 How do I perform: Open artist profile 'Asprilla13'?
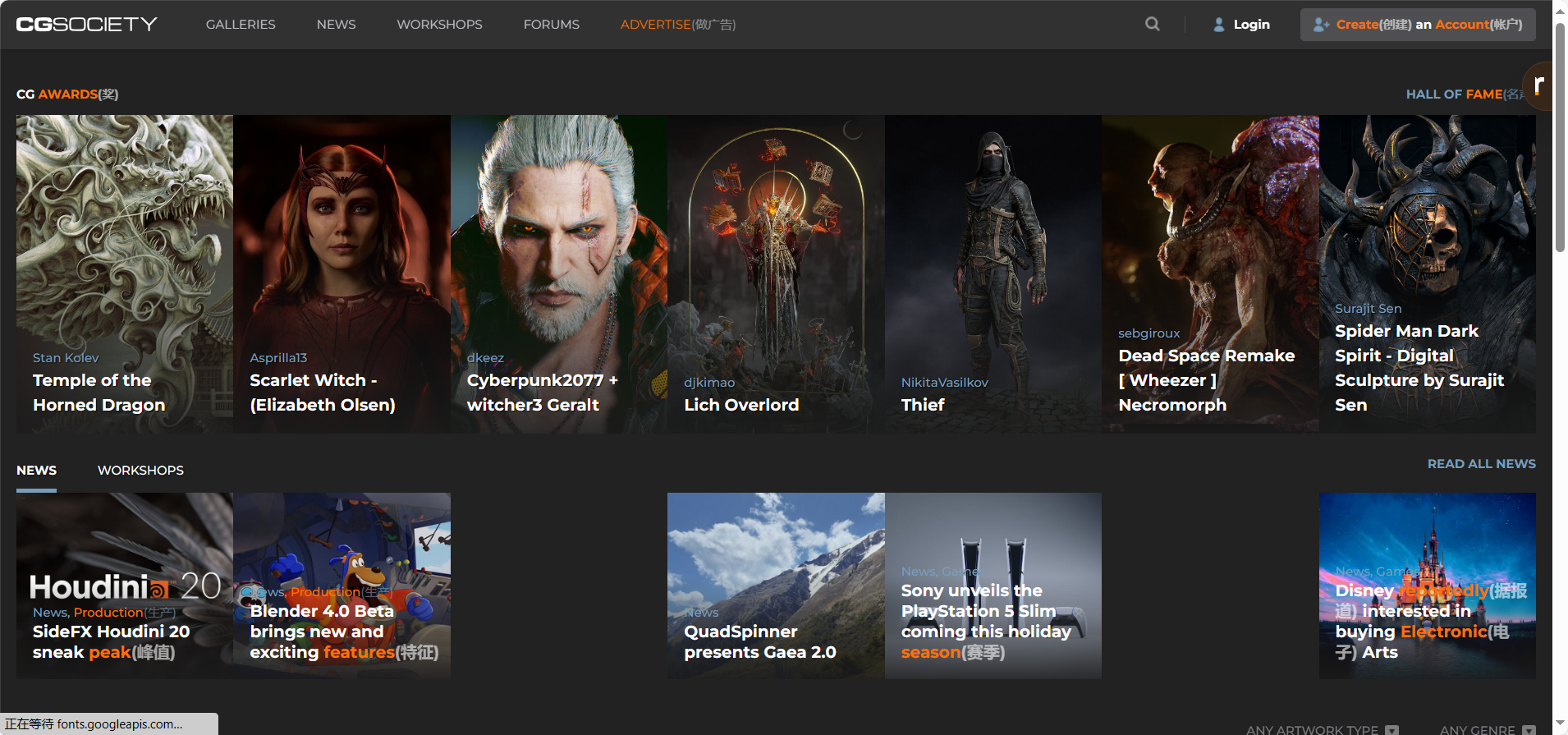(x=278, y=358)
